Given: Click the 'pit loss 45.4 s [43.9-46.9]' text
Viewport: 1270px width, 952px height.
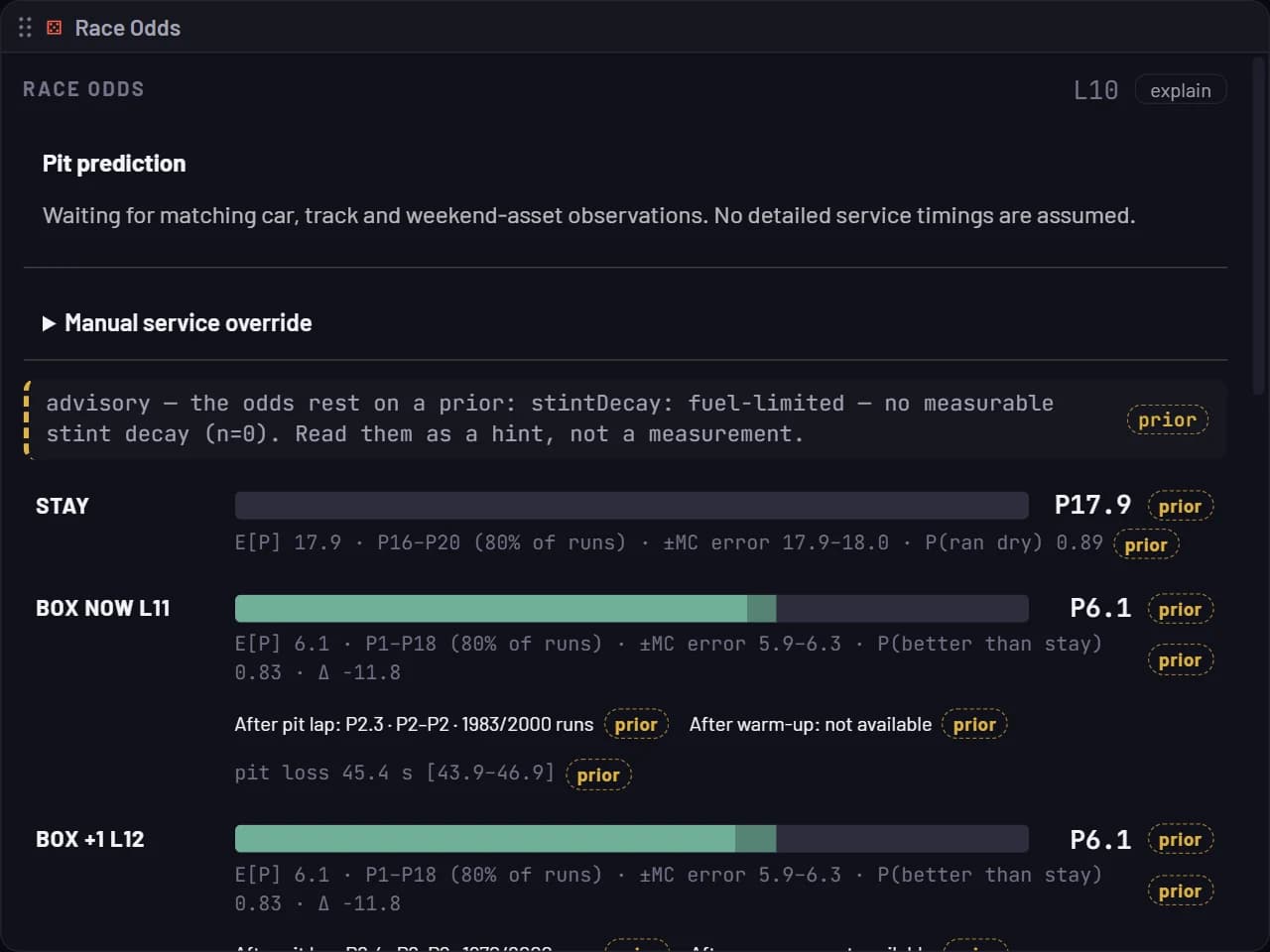Looking at the screenshot, I should [395, 773].
